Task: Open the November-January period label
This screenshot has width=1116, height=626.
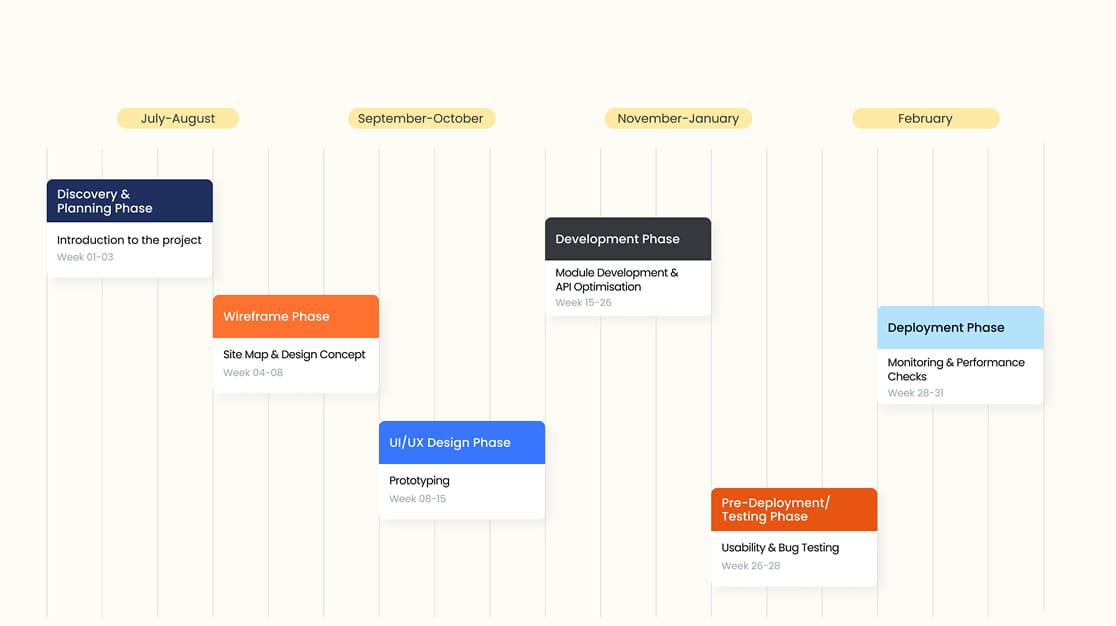Action: [678, 119]
